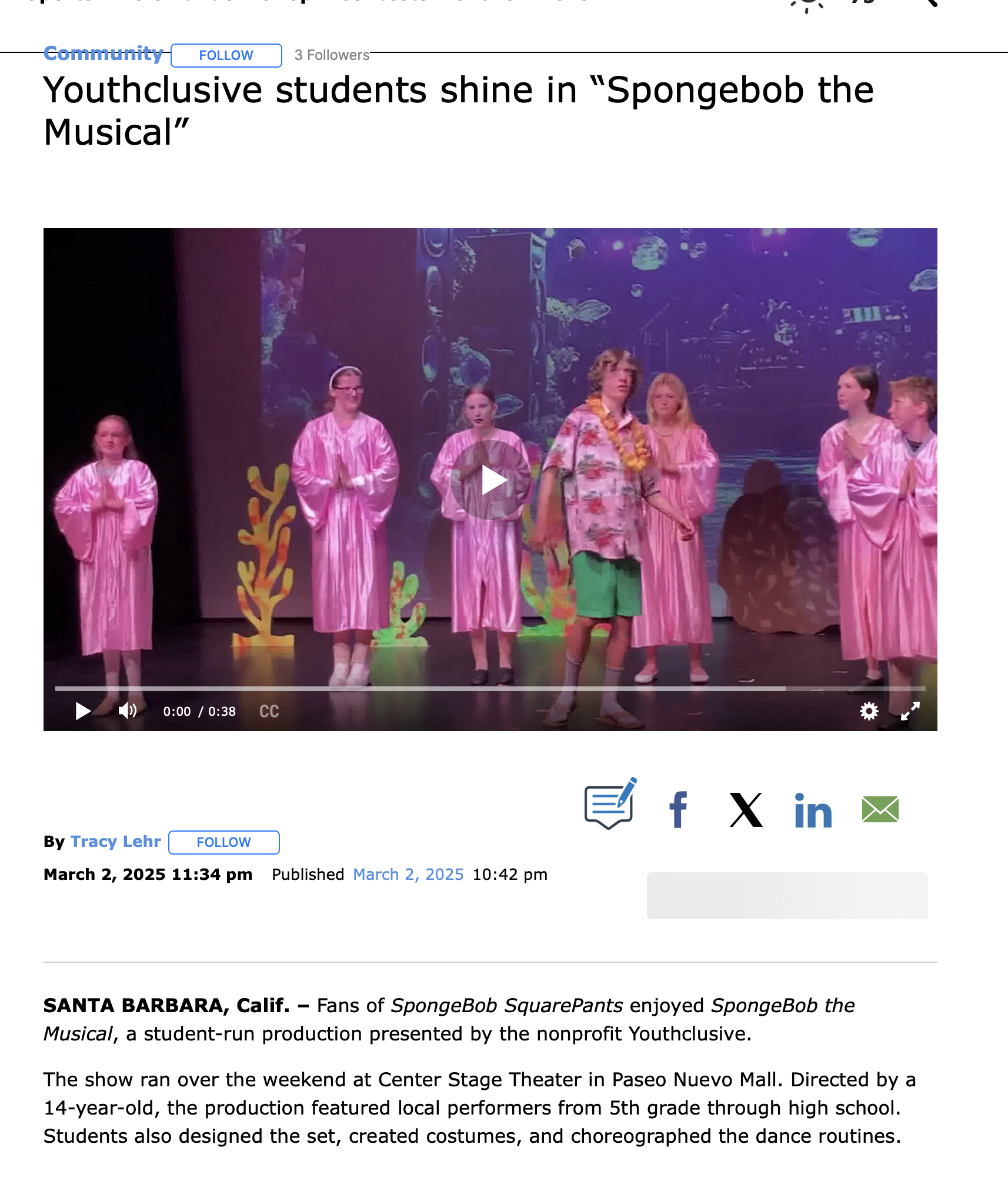Share the article via email icon

(880, 809)
